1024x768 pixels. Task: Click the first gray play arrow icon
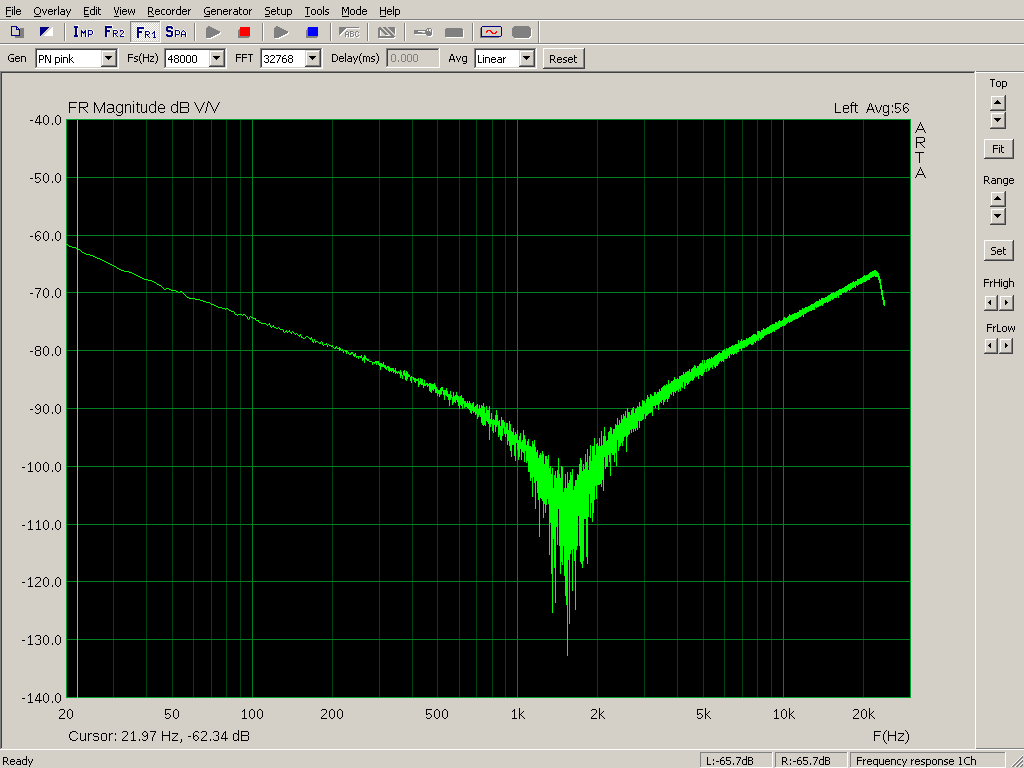213,32
